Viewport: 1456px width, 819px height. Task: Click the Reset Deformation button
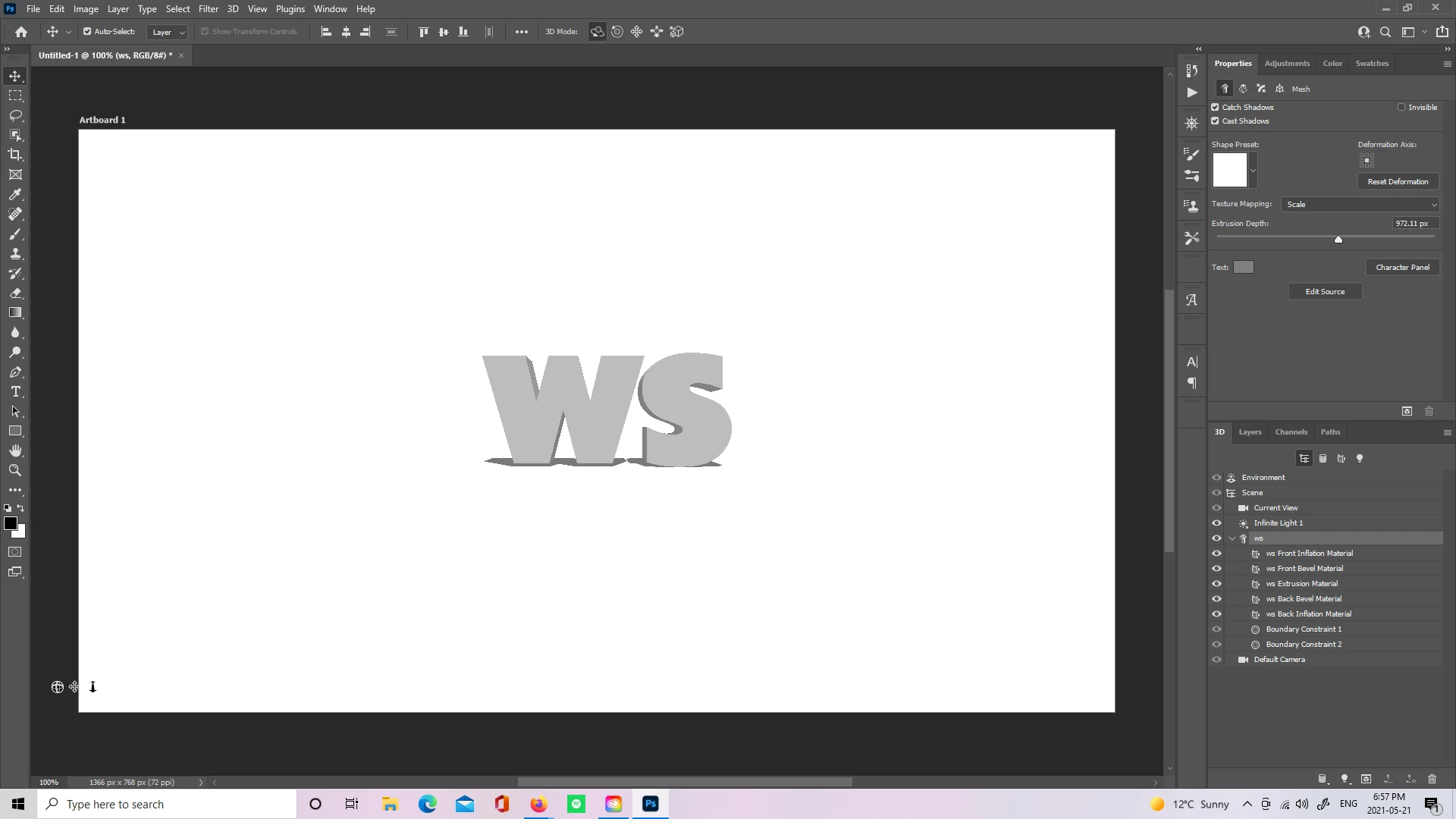coord(1397,182)
